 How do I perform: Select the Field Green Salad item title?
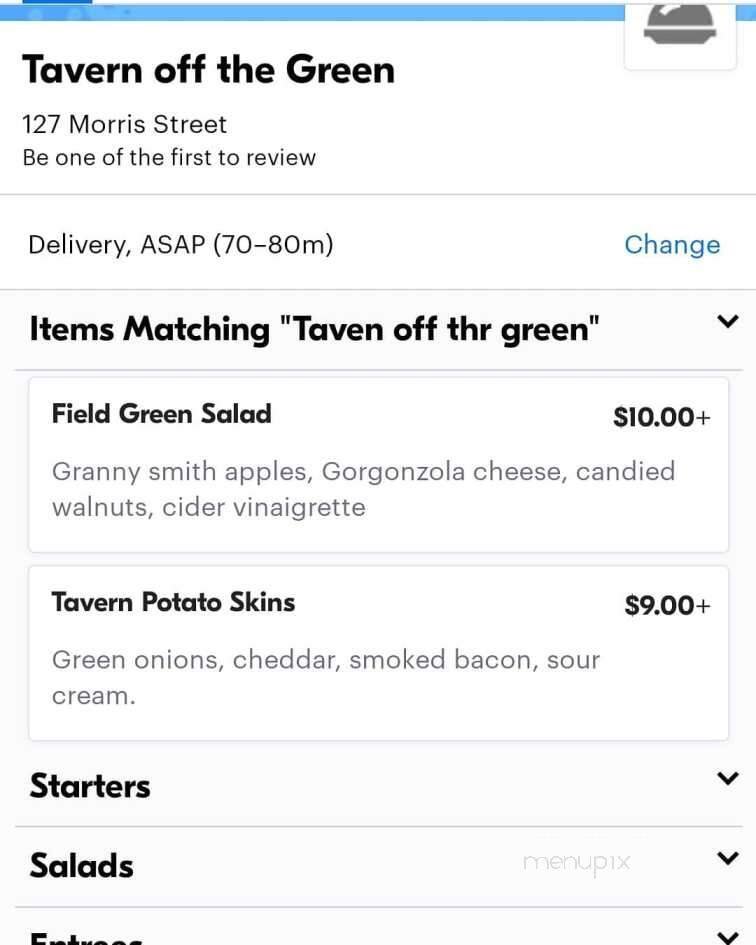click(x=161, y=414)
